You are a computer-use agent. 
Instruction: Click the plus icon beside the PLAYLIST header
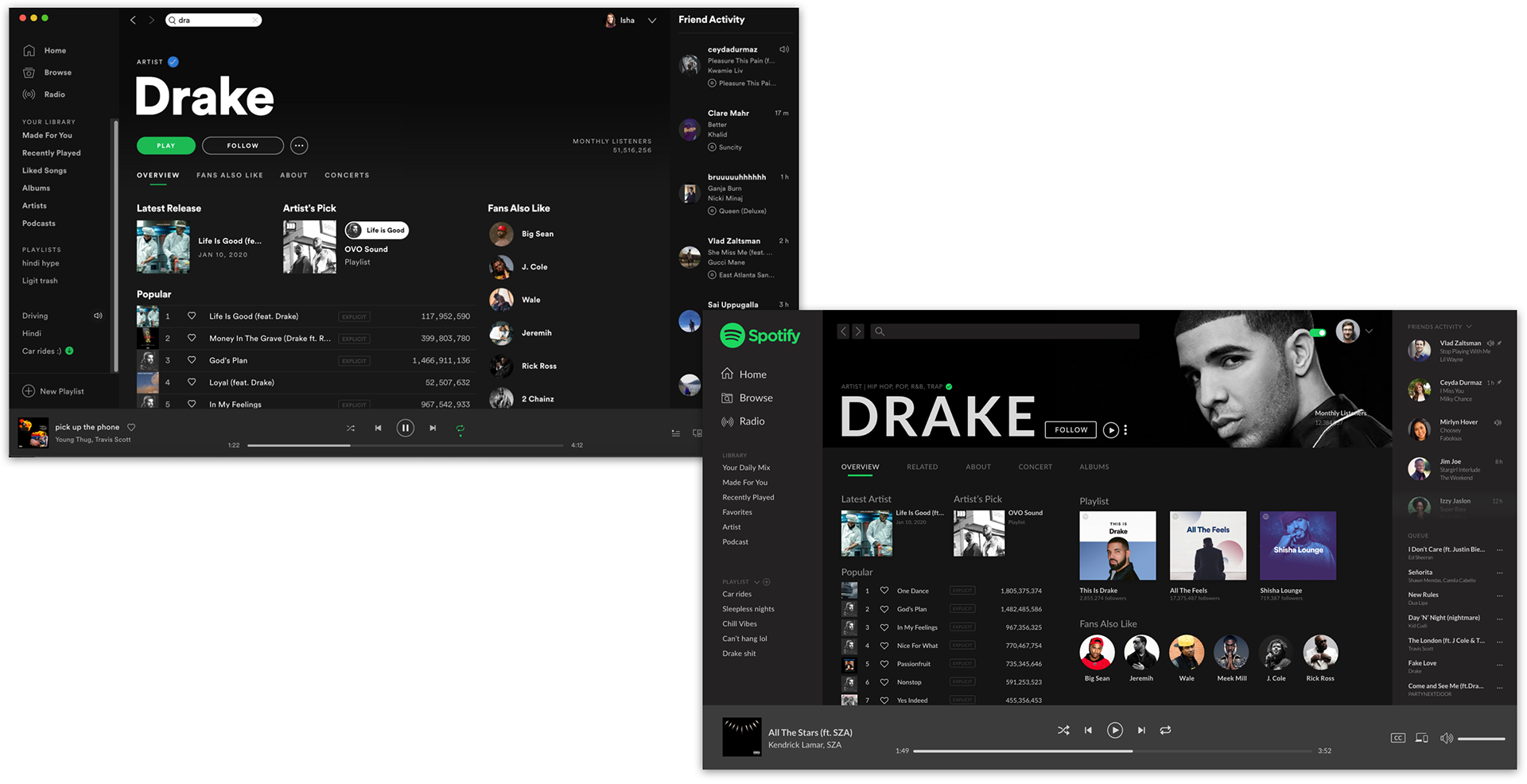click(767, 582)
